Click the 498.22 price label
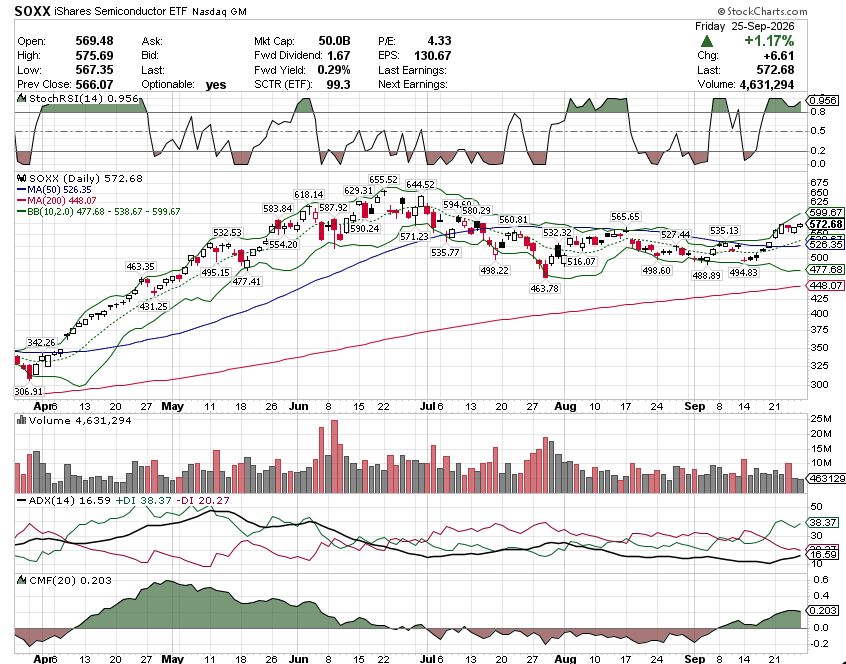The width and height of the screenshot is (846, 664). pyautogui.click(x=494, y=270)
